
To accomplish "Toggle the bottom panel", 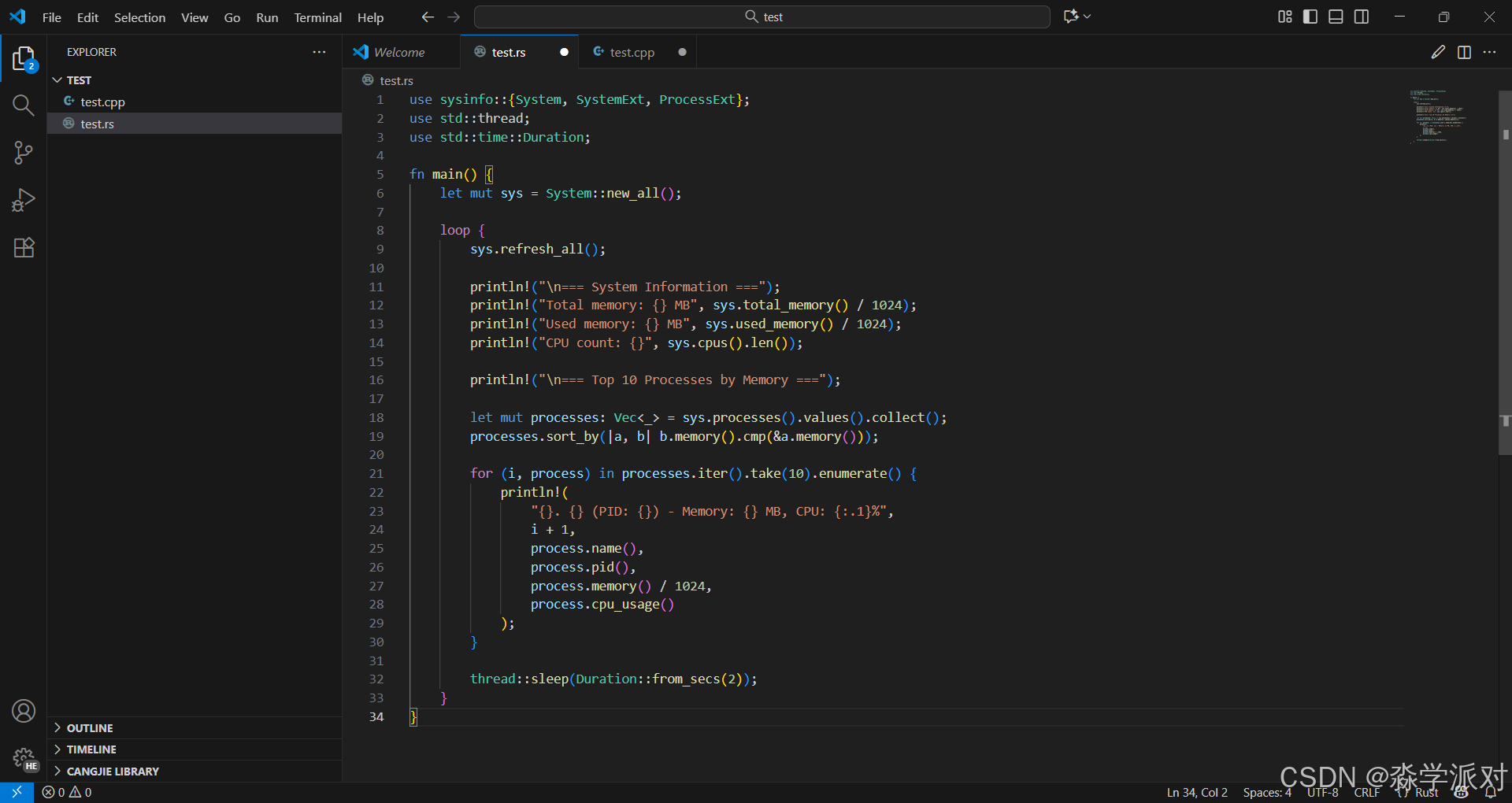I will point(1336,17).
